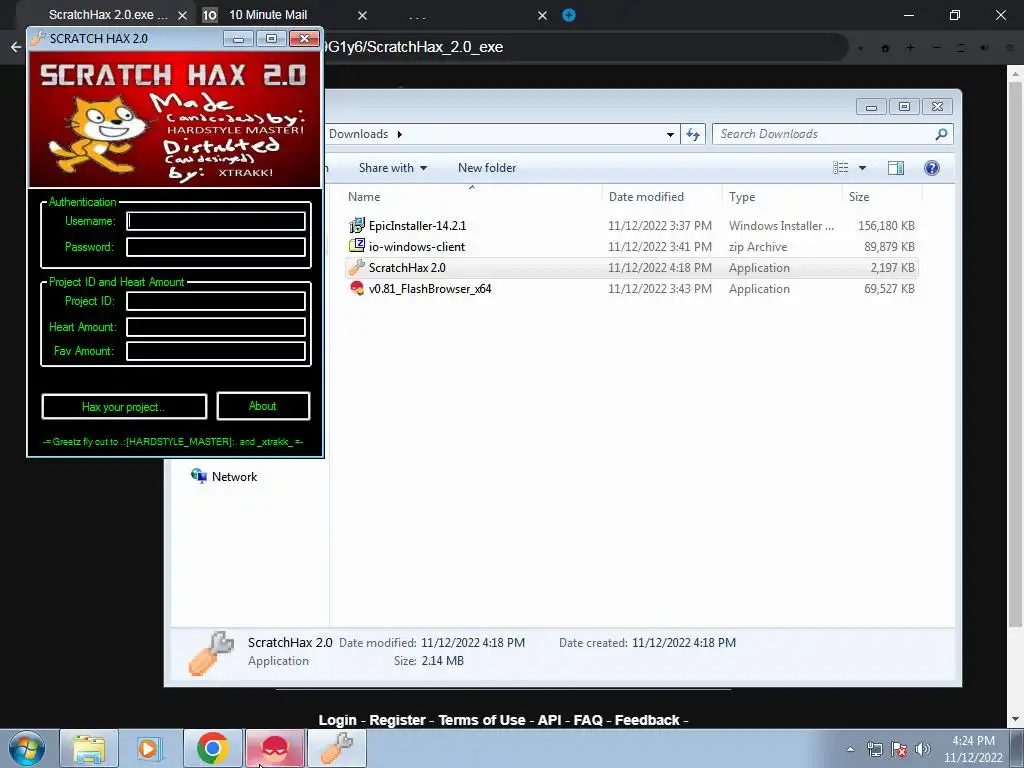
Task: Click the 10 Minute Mail tab favicon
Action: (x=210, y=15)
